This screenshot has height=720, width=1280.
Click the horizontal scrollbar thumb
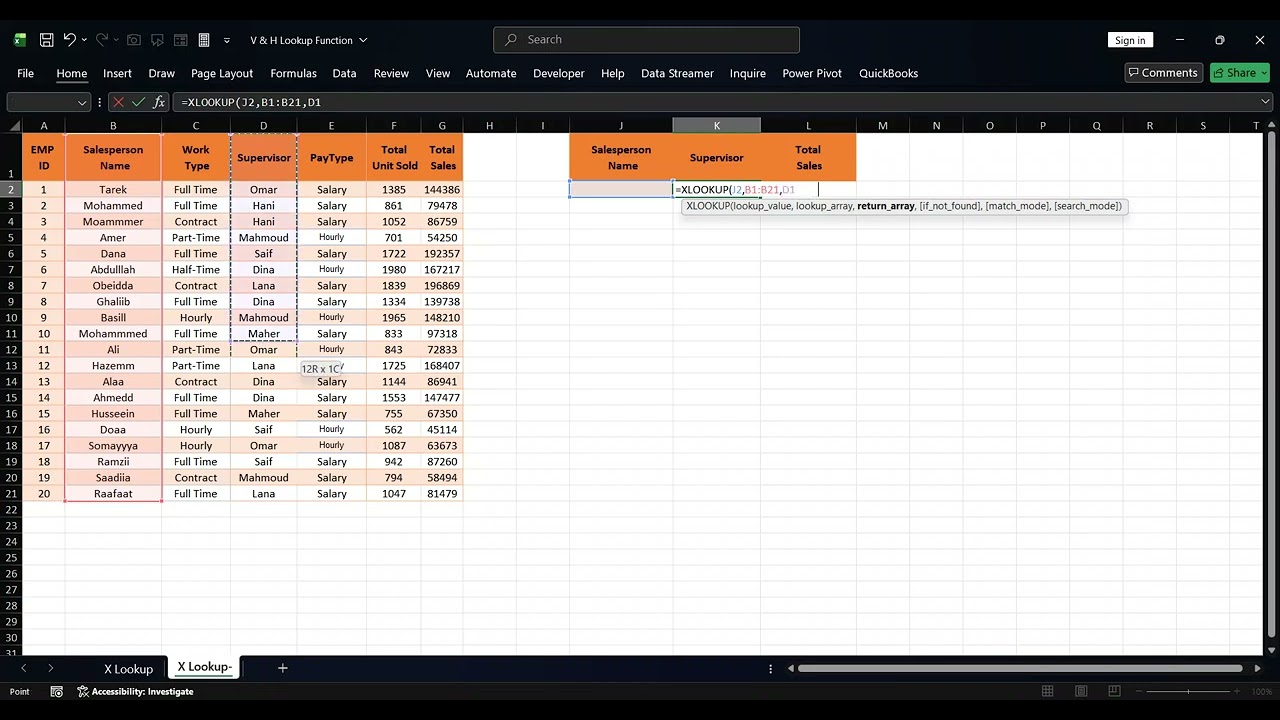point(1020,668)
